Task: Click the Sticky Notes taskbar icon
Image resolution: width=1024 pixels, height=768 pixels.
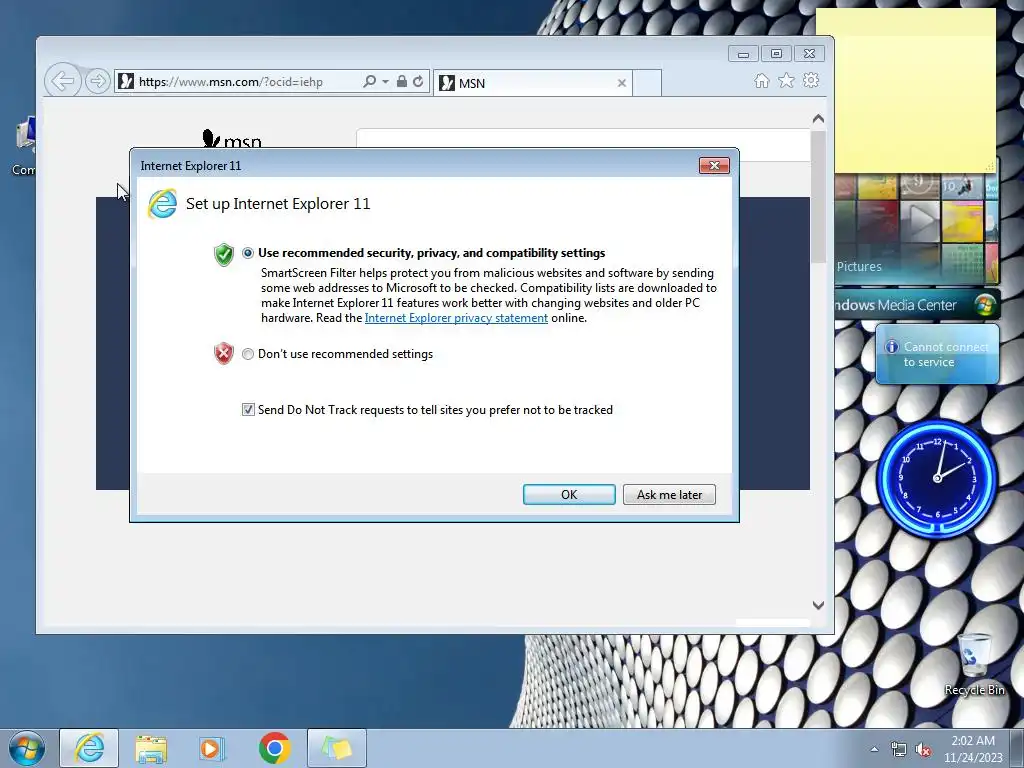Action: click(336, 748)
